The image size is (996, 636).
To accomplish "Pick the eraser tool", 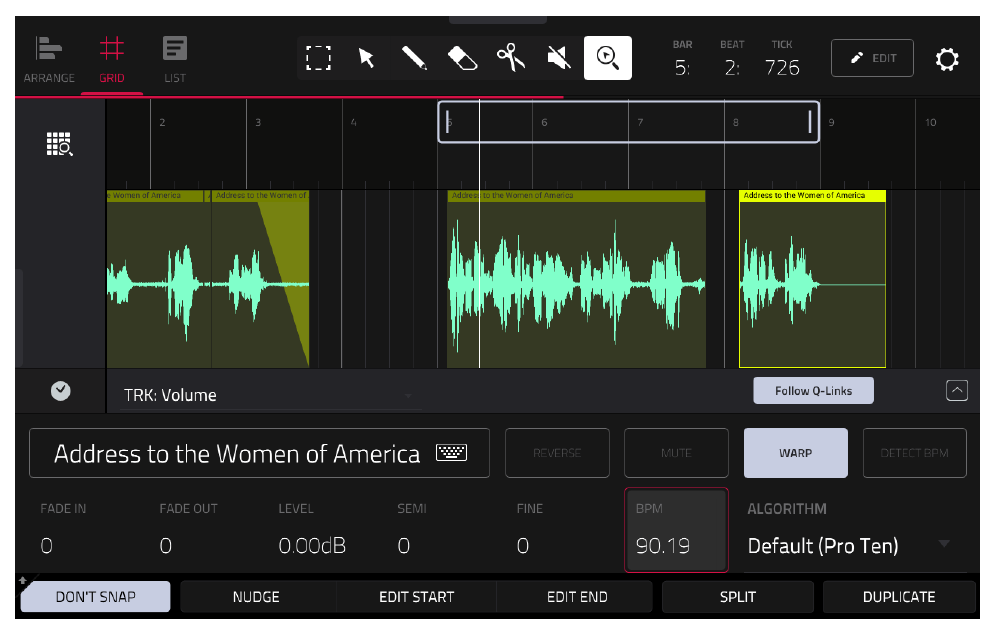I will (x=462, y=58).
